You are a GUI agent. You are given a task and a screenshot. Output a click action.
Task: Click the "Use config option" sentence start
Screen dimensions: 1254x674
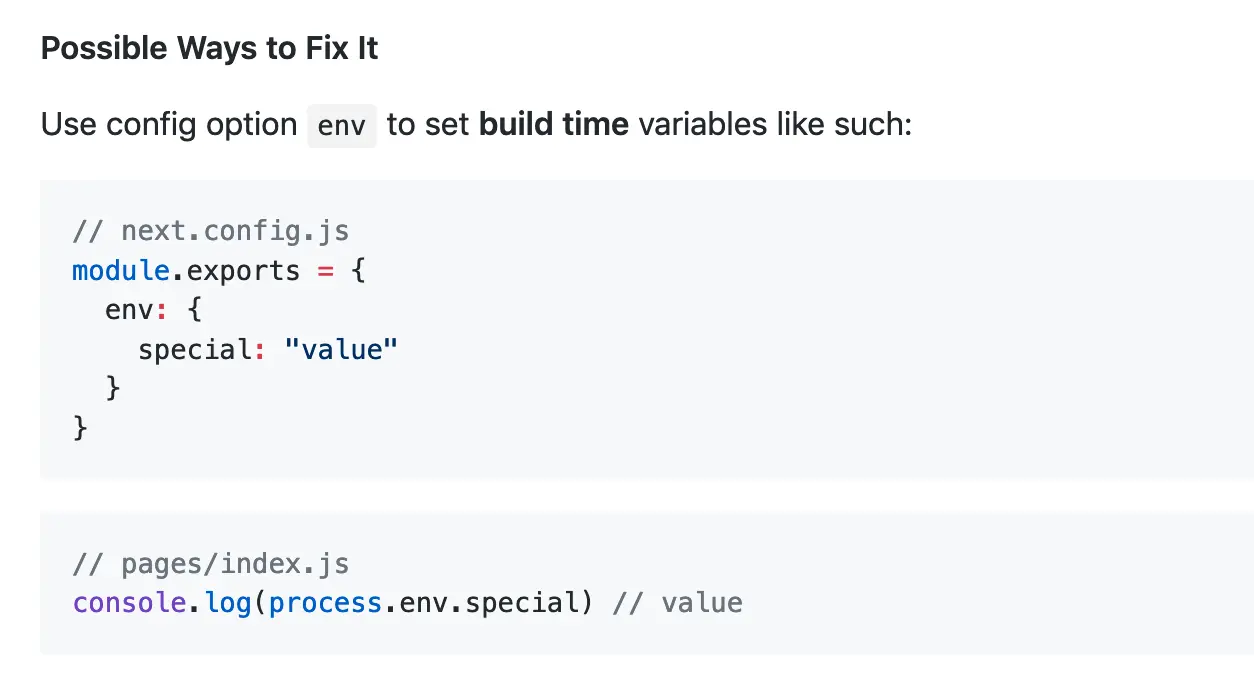coord(168,125)
